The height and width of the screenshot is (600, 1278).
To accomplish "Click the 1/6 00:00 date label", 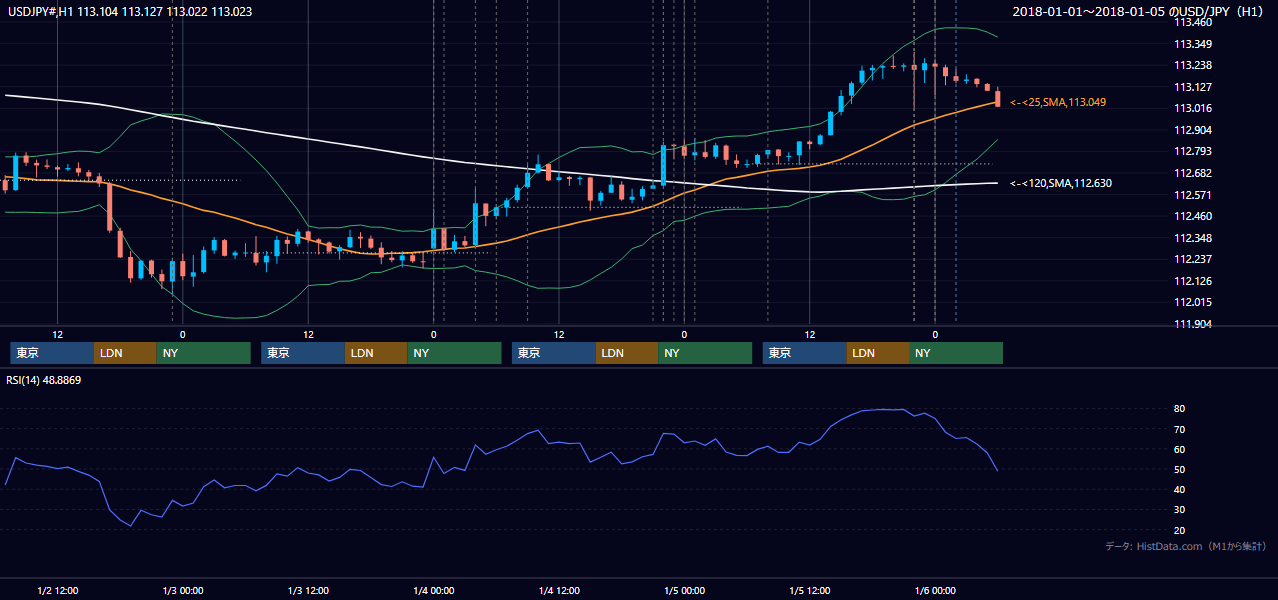I will tap(935, 591).
